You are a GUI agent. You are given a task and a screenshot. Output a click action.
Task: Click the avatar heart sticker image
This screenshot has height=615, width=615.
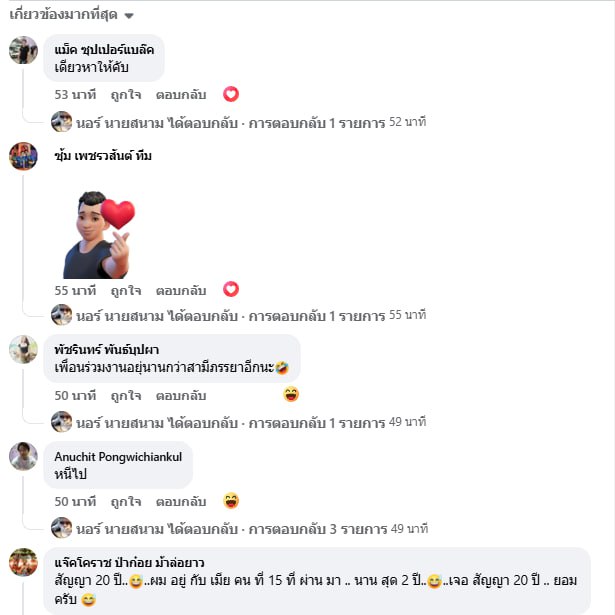[x=98, y=235]
